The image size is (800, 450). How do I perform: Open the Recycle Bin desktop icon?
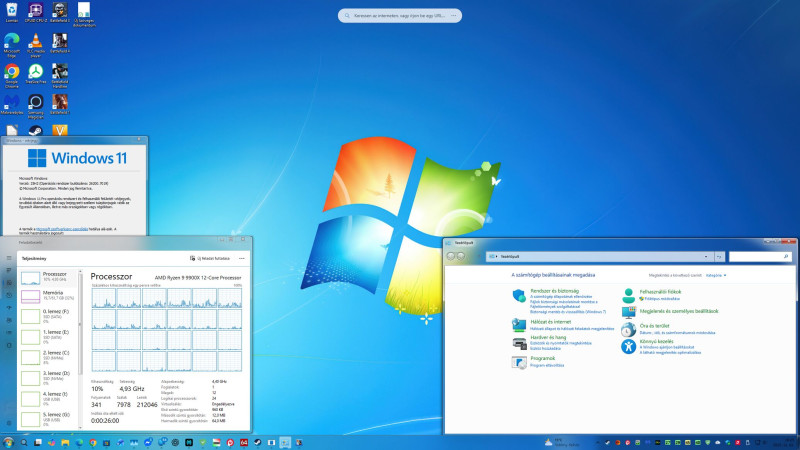[x=12, y=11]
